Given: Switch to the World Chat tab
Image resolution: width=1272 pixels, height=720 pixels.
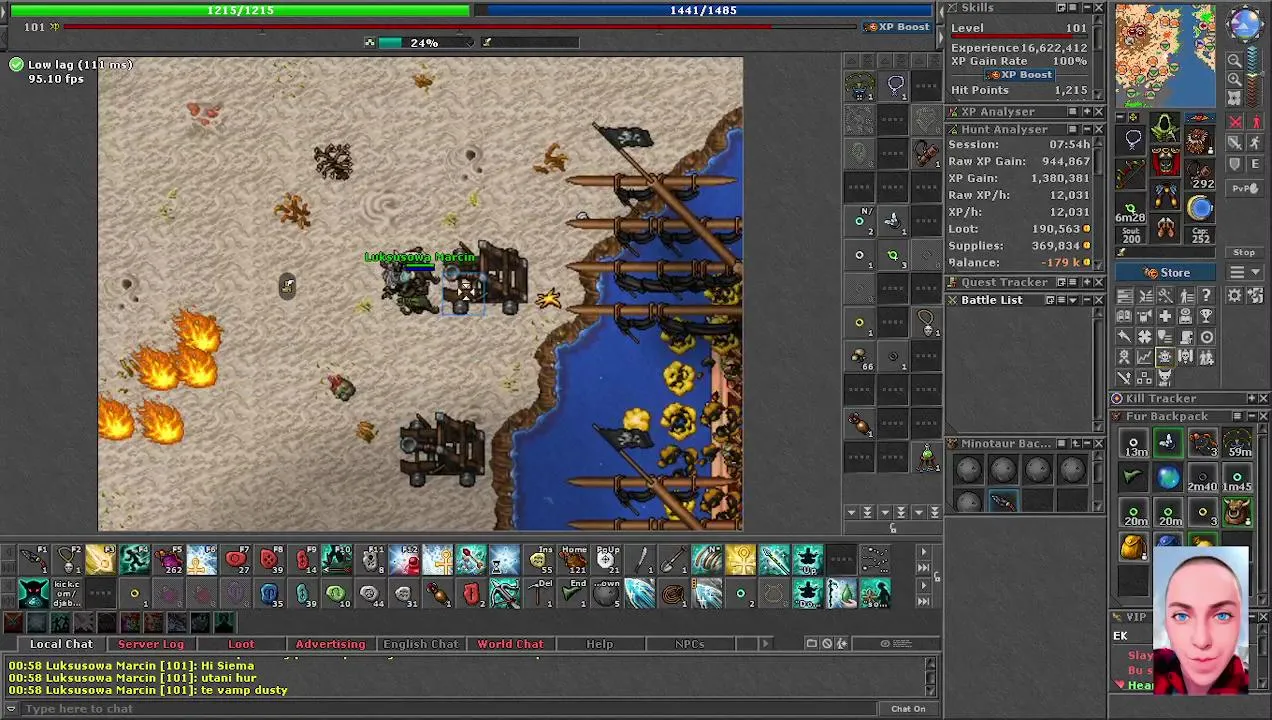Looking at the screenshot, I should (510, 645).
